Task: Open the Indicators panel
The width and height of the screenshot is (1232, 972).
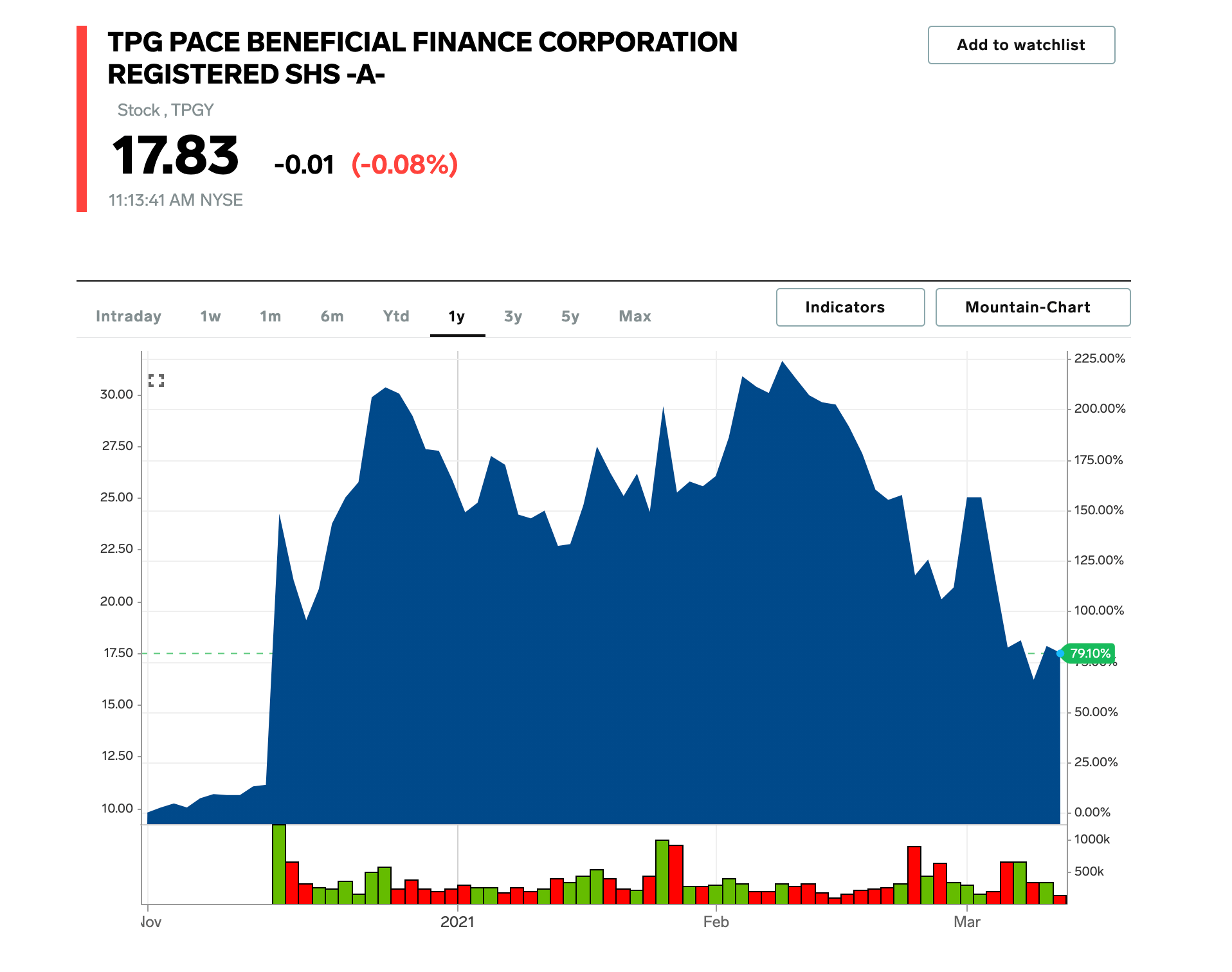Action: (x=850, y=307)
